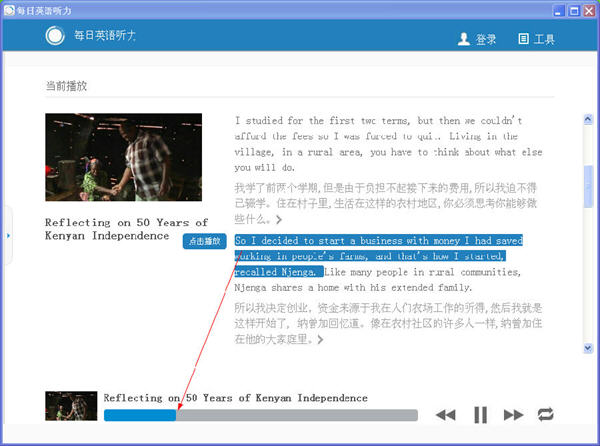Skip forward to the next track
This screenshot has height=446, width=600.
point(513,415)
